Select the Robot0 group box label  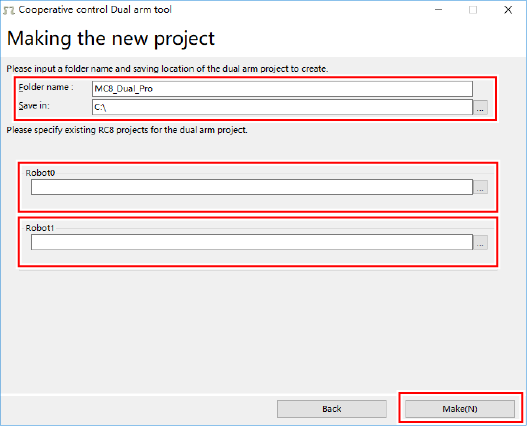(x=40, y=173)
